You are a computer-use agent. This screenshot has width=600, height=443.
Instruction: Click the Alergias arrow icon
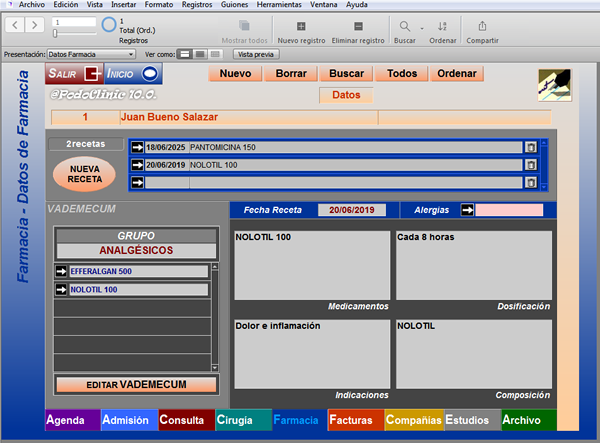tap(467, 210)
